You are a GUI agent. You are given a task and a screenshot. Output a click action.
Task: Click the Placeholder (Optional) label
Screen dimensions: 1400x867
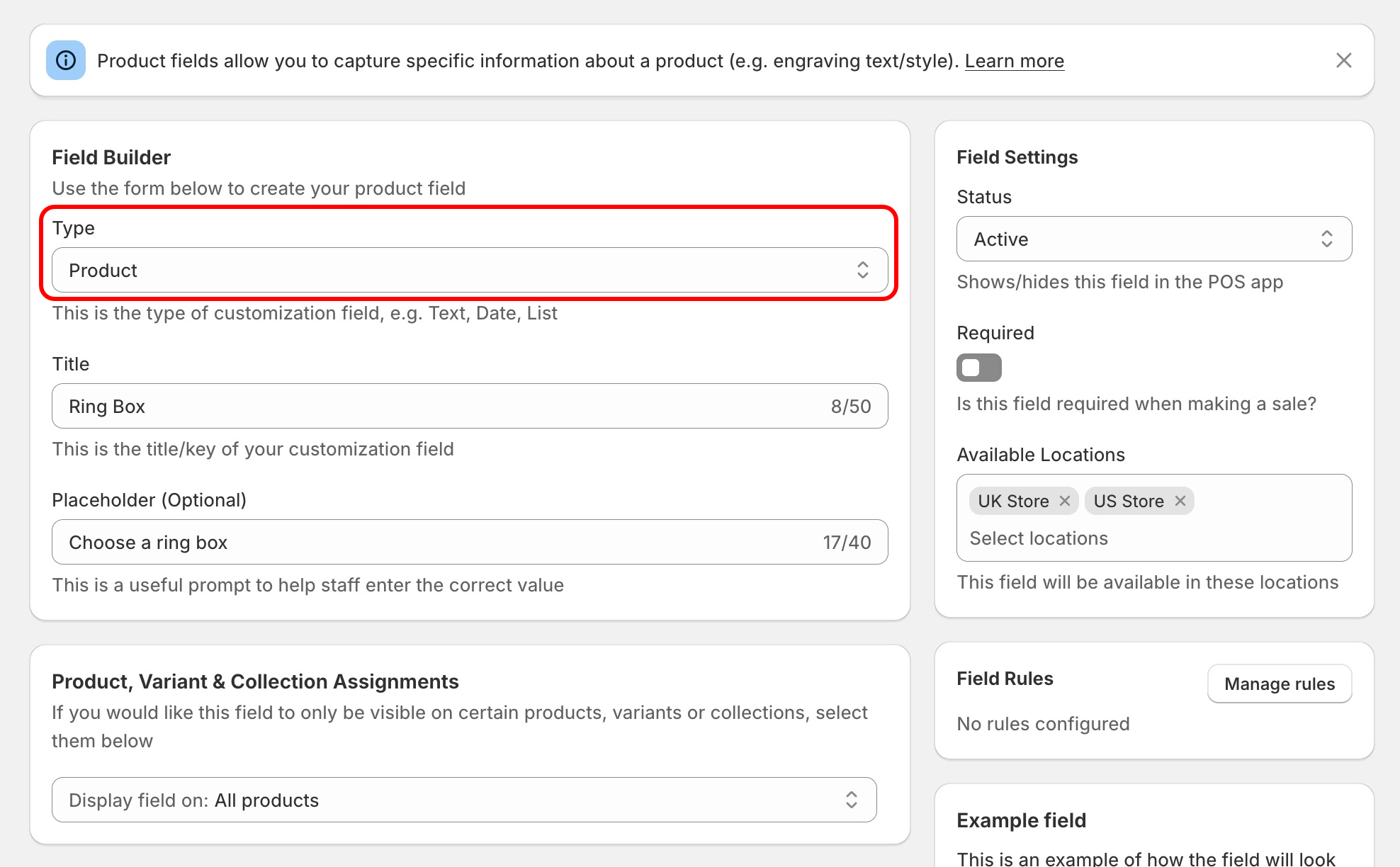pyautogui.click(x=149, y=500)
